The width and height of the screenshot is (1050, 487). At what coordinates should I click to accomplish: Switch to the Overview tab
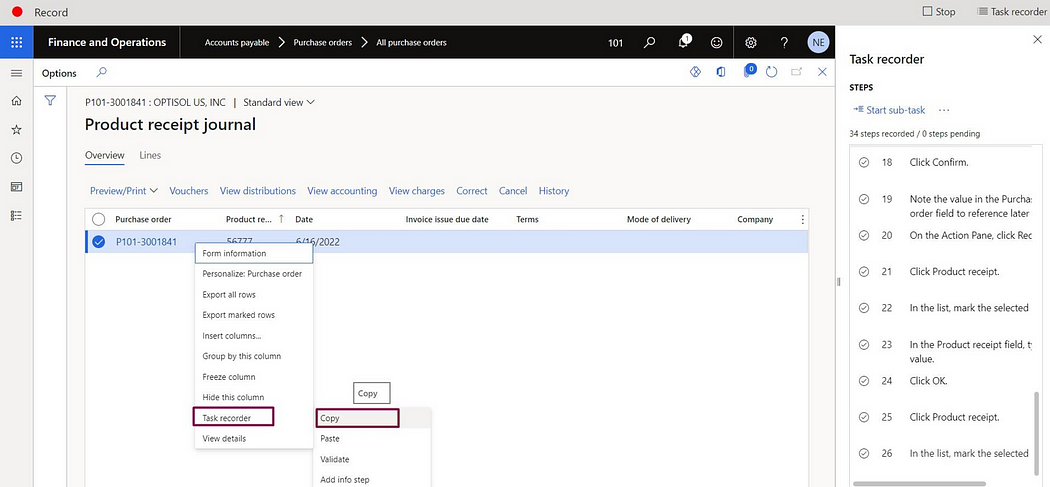[104, 155]
